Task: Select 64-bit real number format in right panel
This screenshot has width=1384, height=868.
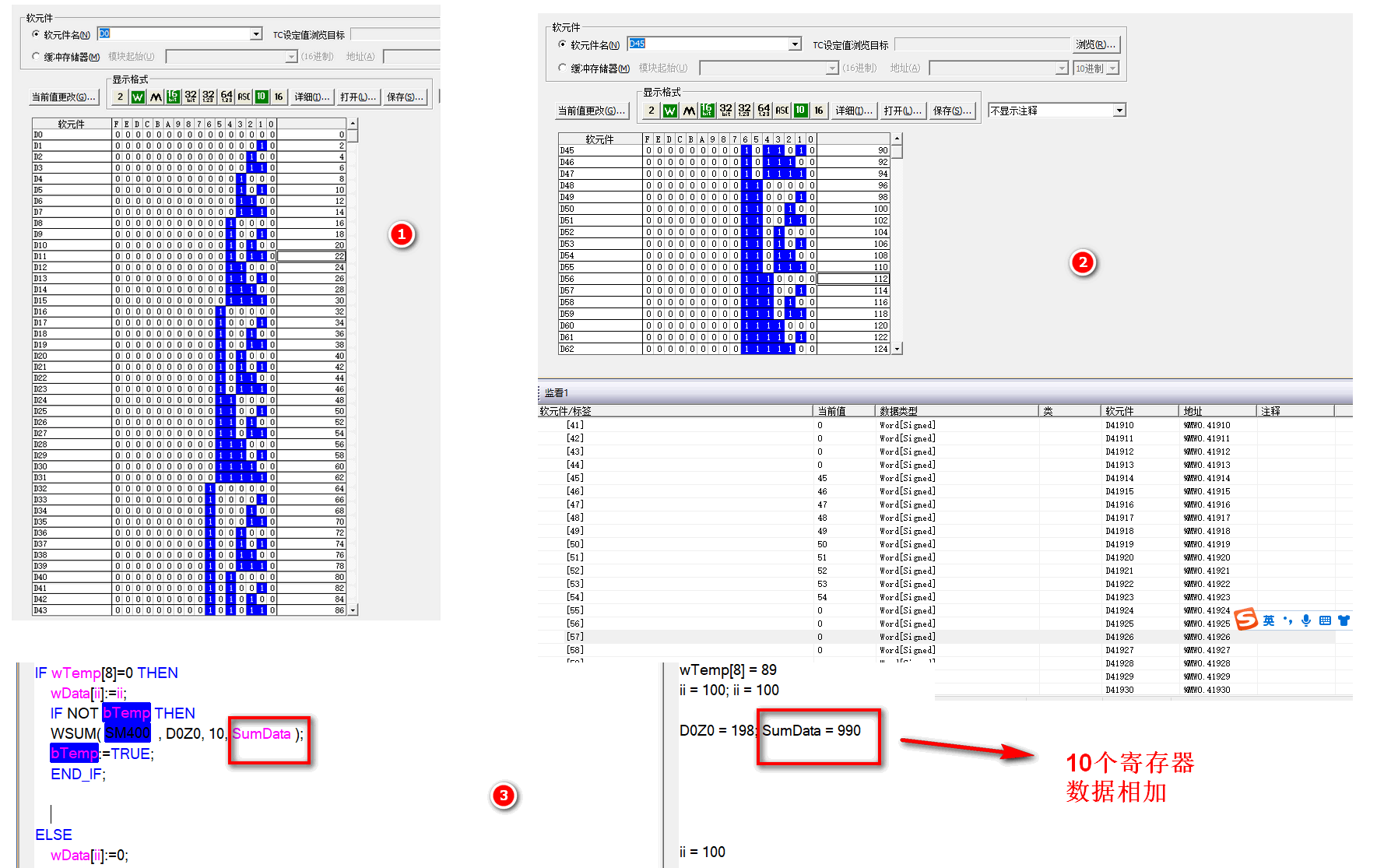Action: tap(764, 111)
